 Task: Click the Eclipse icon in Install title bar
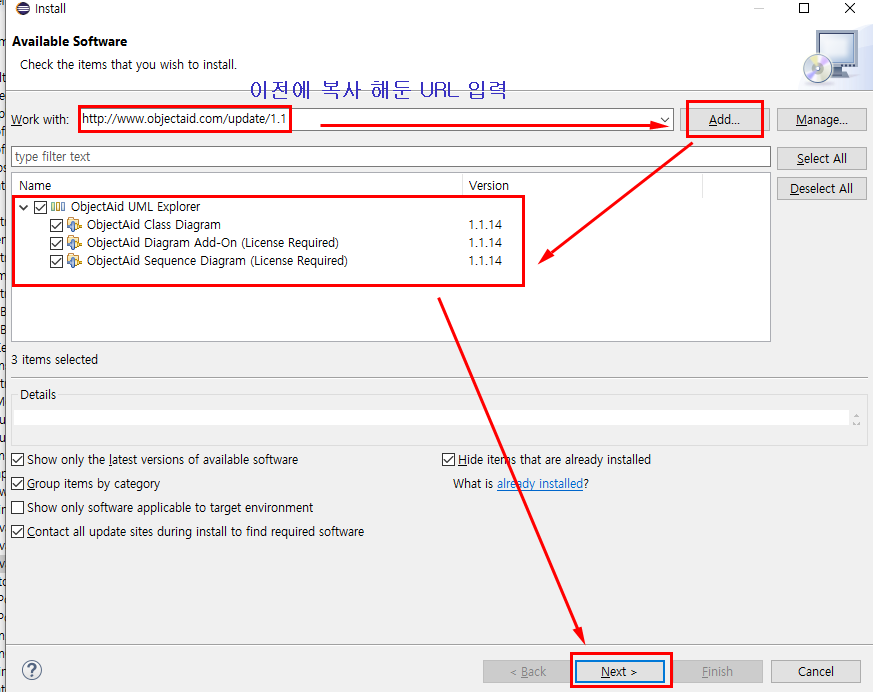click(23, 8)
